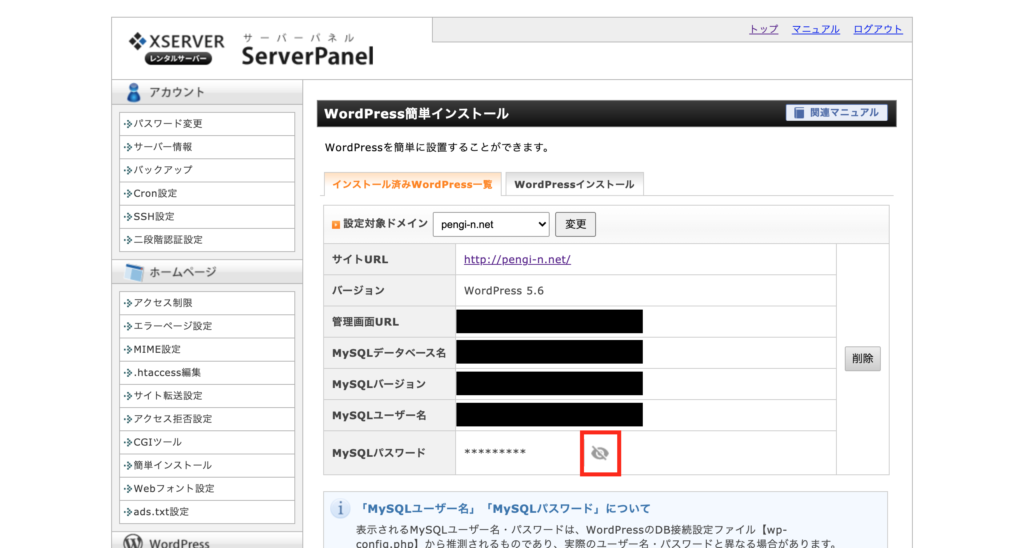
Task: Open the マニュアル link in the top bar
Action: [816, 29]
